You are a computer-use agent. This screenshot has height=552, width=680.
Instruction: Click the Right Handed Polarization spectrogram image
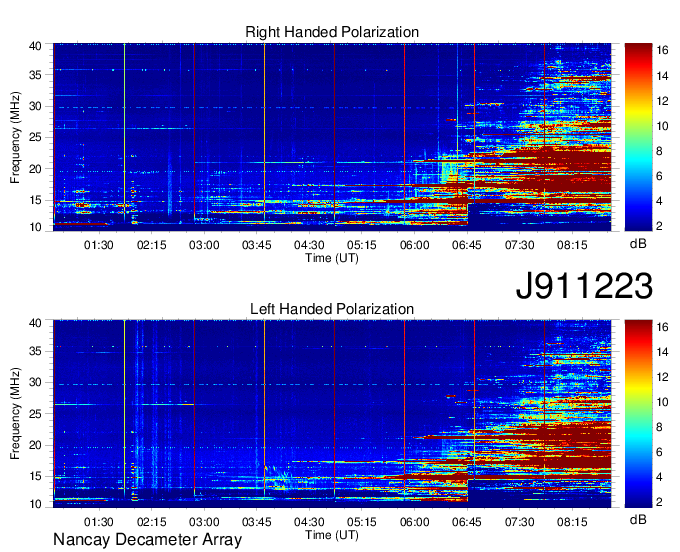pyautogui.click(x=332, y=137)
